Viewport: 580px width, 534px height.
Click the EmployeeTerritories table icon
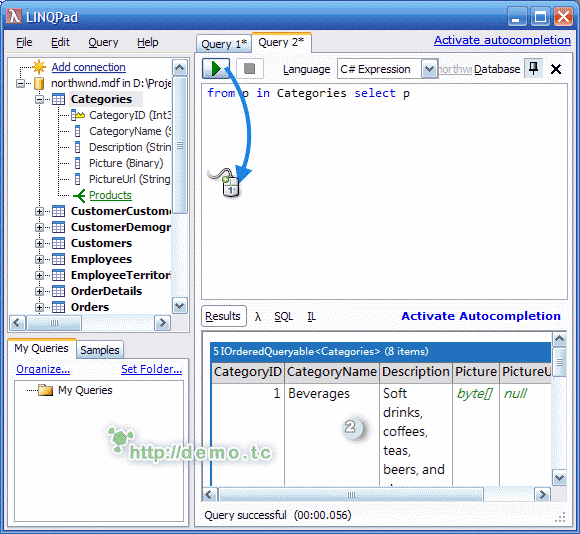(x=58, y=275)
